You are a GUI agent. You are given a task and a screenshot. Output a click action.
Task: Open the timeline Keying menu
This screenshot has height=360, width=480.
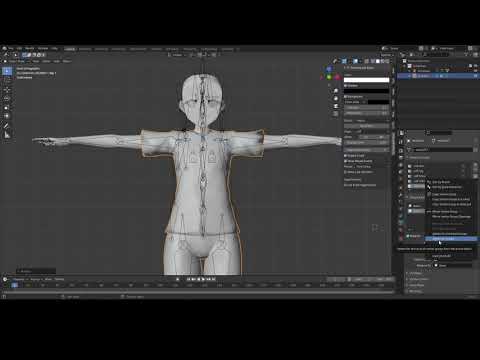pyautogui.click(x=35, y=279)
